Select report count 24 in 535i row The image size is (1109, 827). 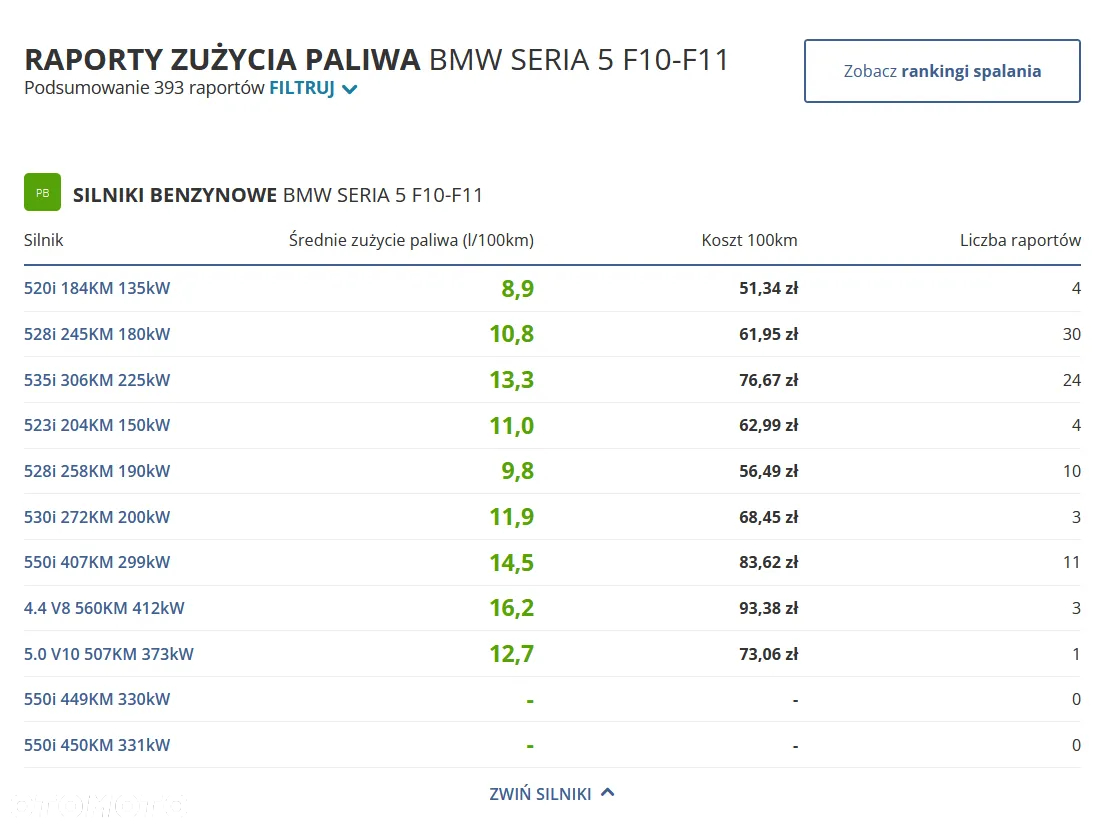[1072, 380]
